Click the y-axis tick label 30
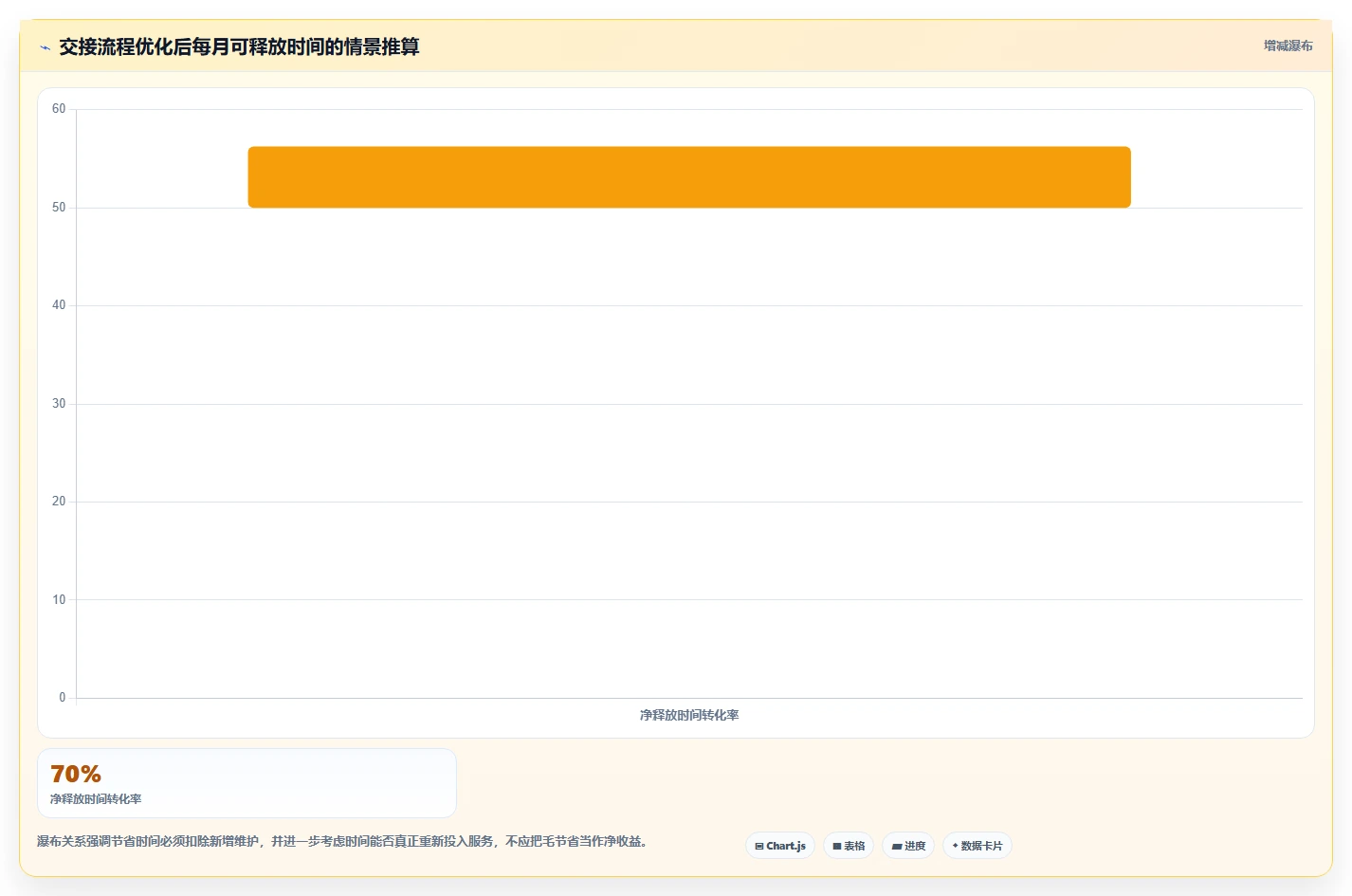 point(59,404)
